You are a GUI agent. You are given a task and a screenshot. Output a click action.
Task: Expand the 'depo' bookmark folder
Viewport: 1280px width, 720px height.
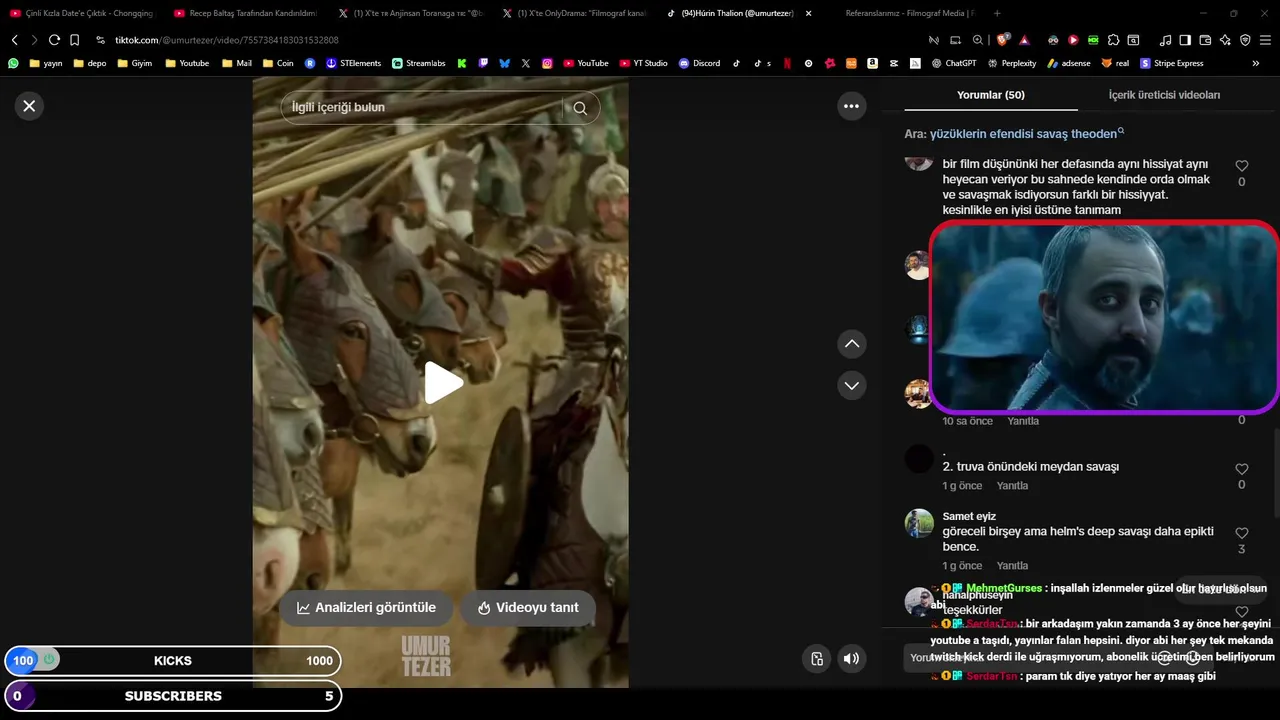89,63
